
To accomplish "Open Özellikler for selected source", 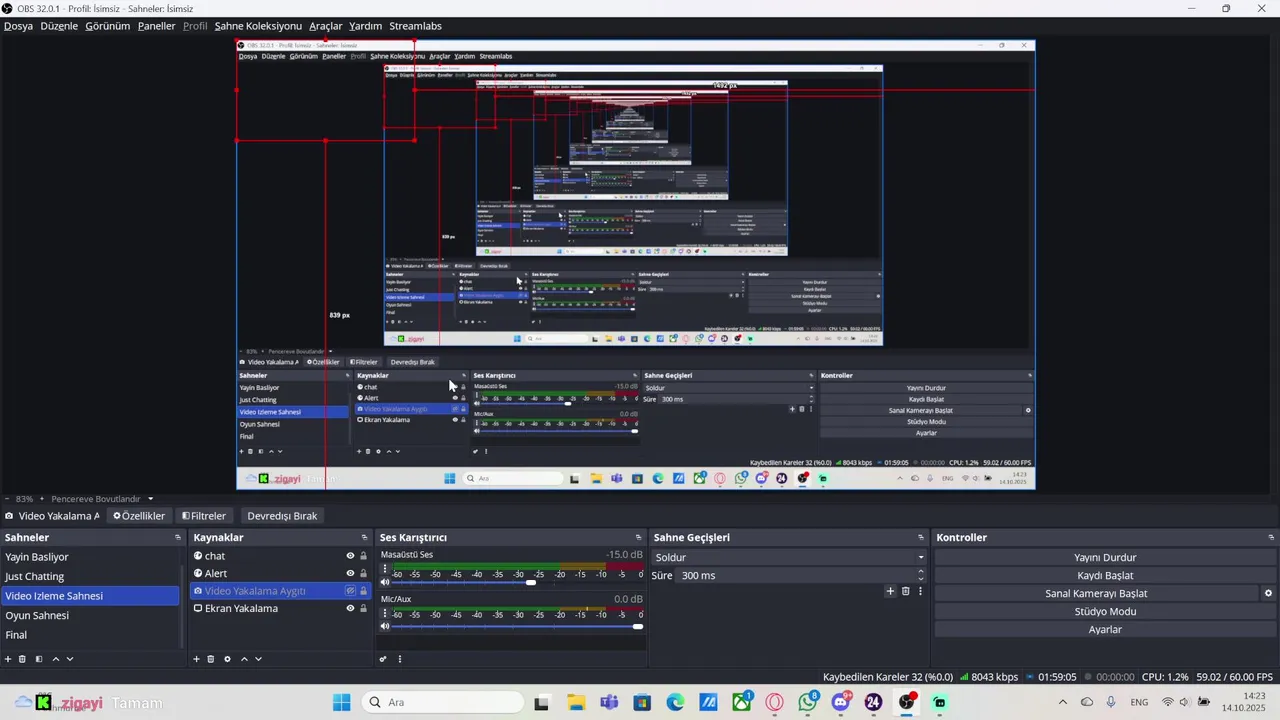I will [x=139, y=516].
